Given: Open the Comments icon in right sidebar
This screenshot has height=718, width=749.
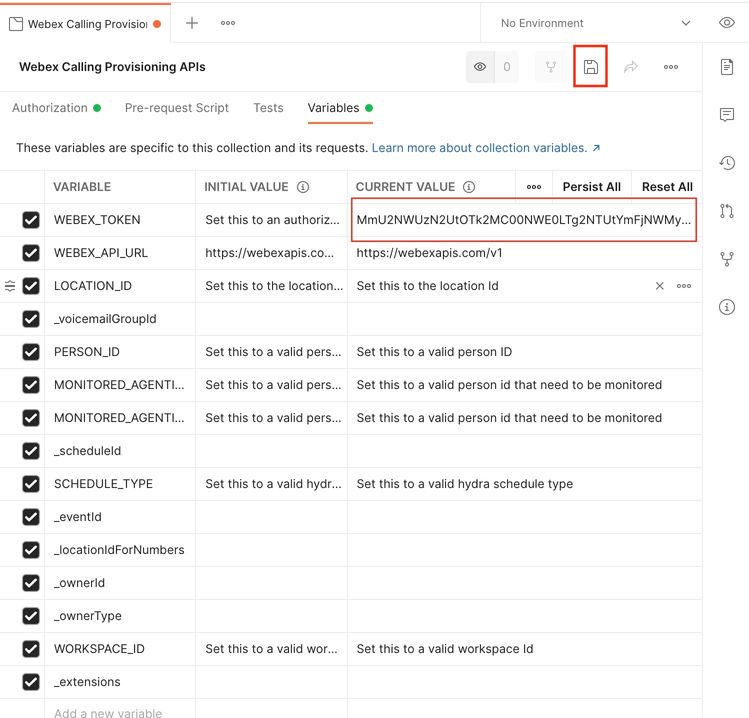Looking at the screenshot, I should click(x=727, y=115).
